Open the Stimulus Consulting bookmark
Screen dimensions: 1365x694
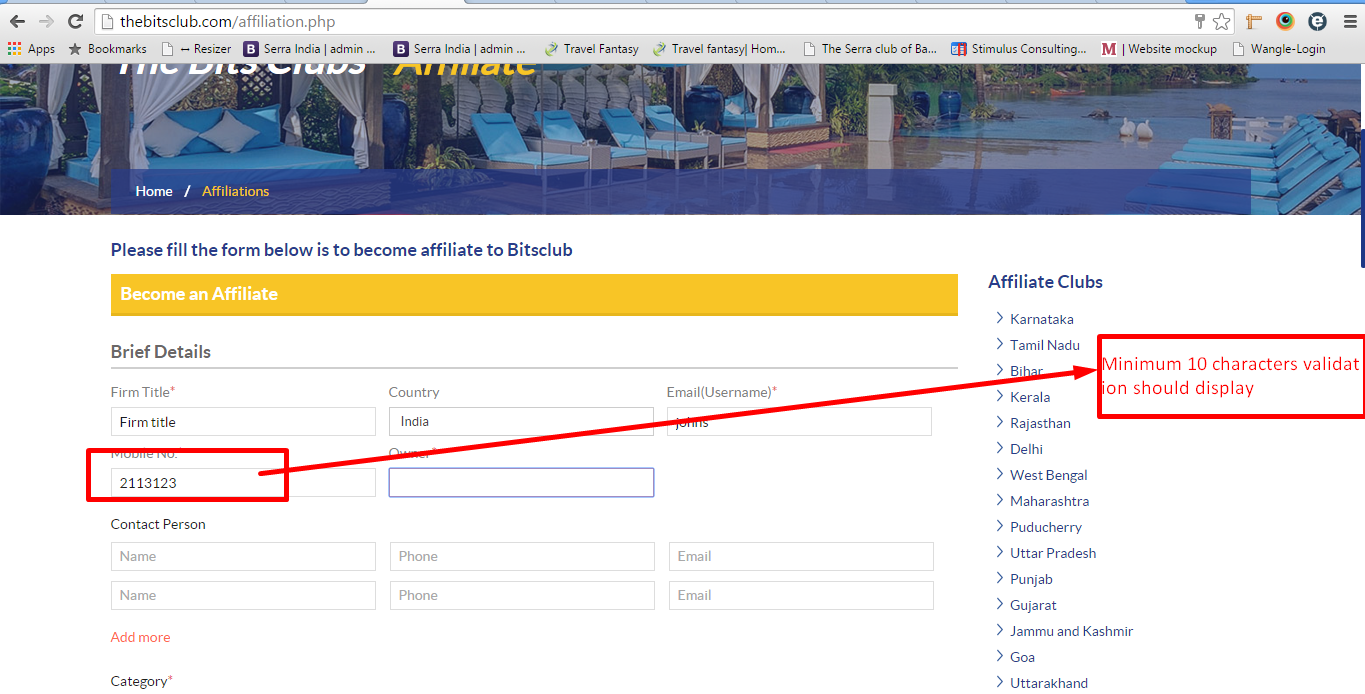[x=1018, y=49]
